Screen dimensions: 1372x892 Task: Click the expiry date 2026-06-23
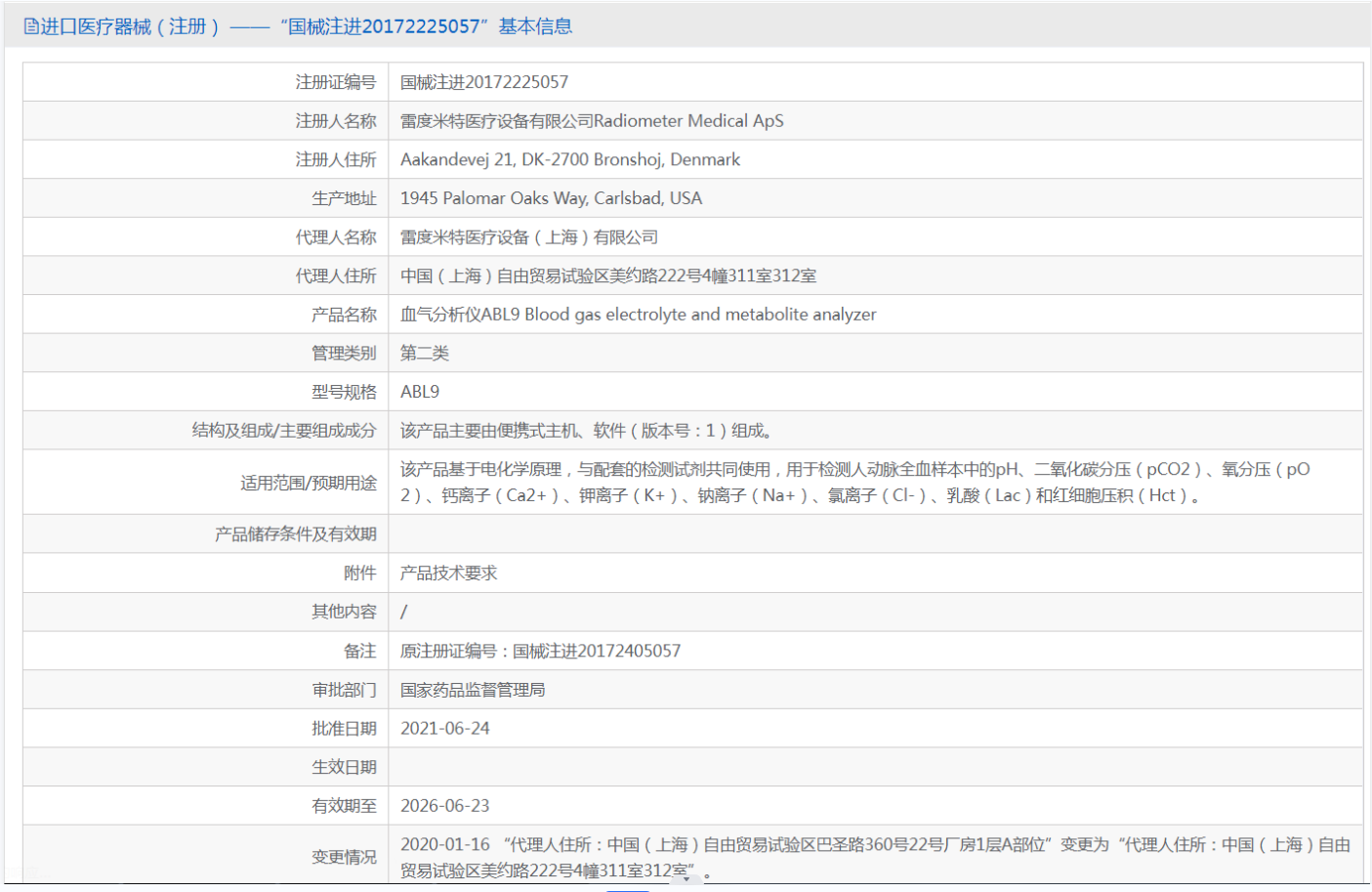pos(444,806)
